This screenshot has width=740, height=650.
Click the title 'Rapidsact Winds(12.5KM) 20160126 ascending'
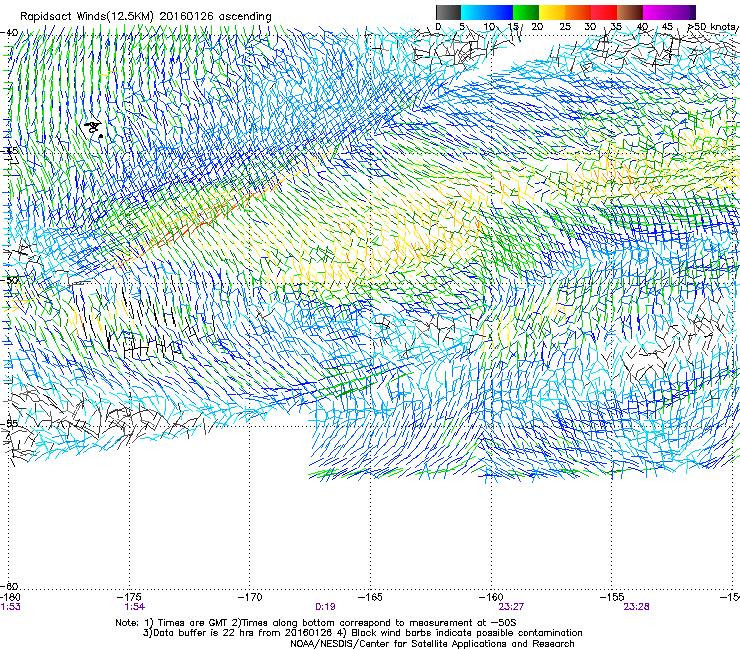coord(146,17)
